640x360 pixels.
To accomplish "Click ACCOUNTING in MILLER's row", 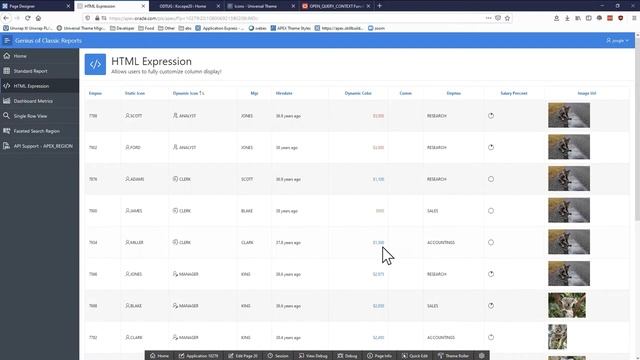I will pyautogui.click(x=440, y=242).
